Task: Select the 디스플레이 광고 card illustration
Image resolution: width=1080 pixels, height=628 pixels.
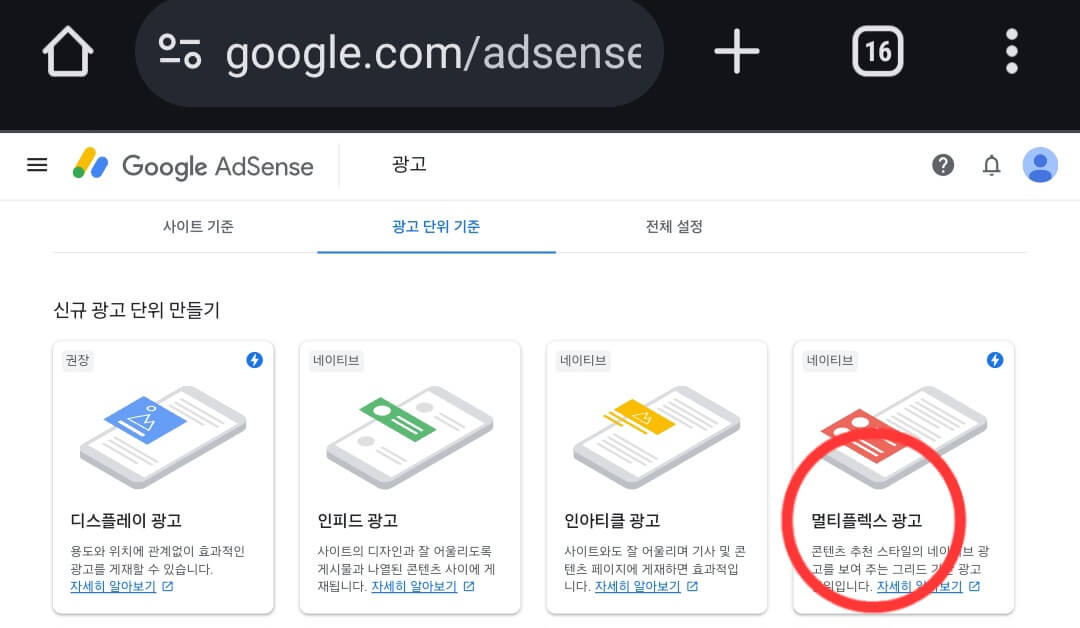Action: [163, 436]
